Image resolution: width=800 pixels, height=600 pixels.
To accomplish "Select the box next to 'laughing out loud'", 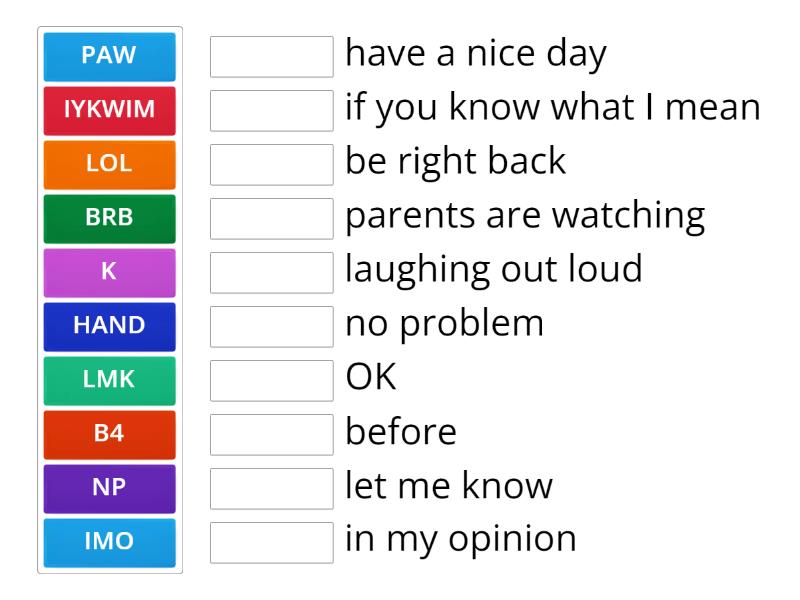I will 271,272.
